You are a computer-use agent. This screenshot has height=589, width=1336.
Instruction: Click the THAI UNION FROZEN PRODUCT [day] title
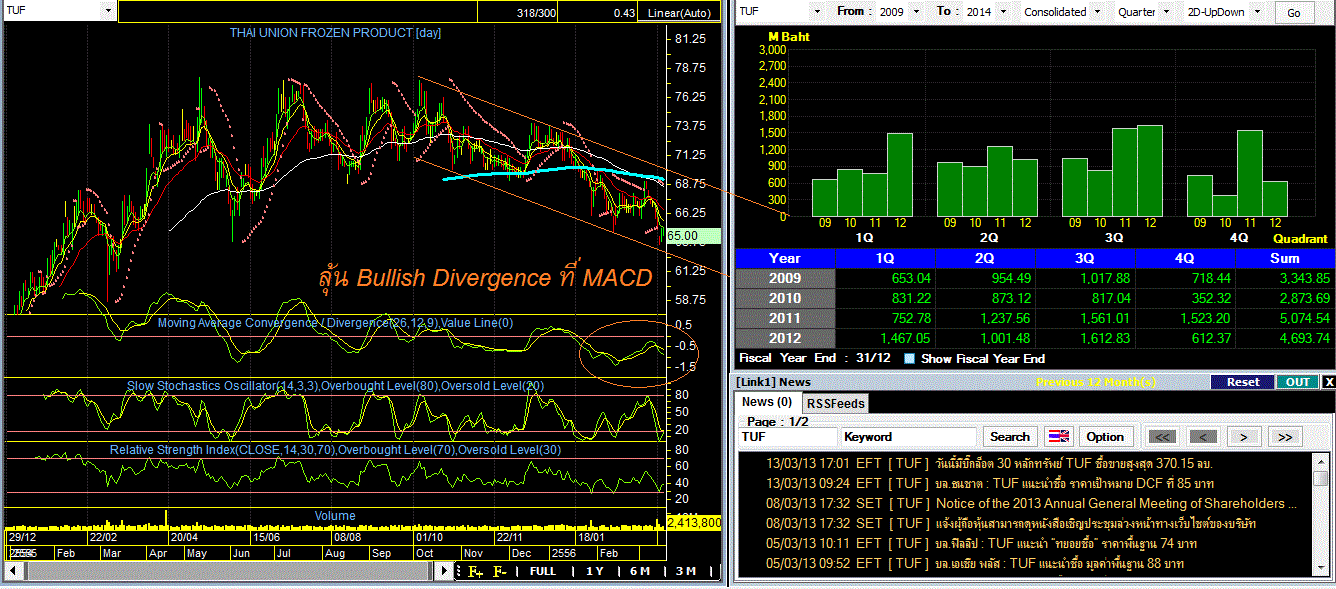pos(335,33)
